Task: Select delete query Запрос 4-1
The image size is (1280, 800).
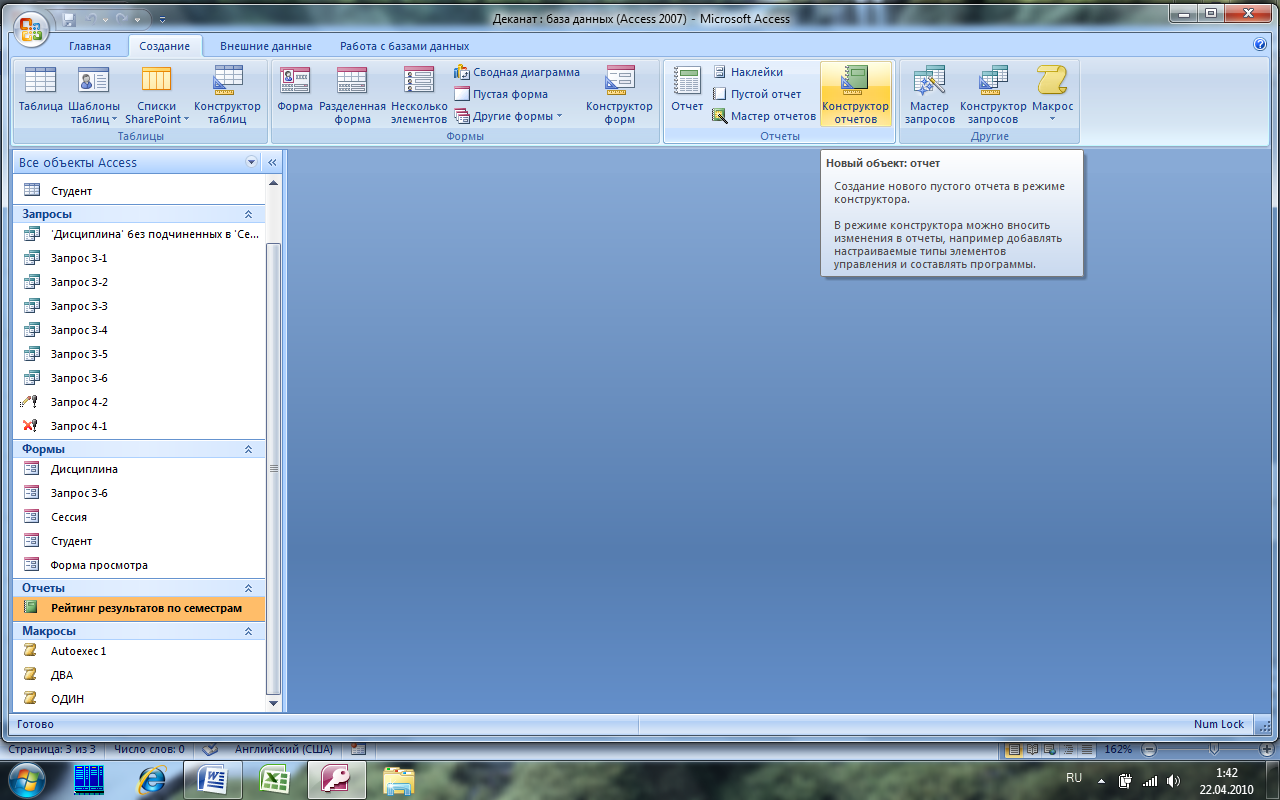Action: coord(139,426)
